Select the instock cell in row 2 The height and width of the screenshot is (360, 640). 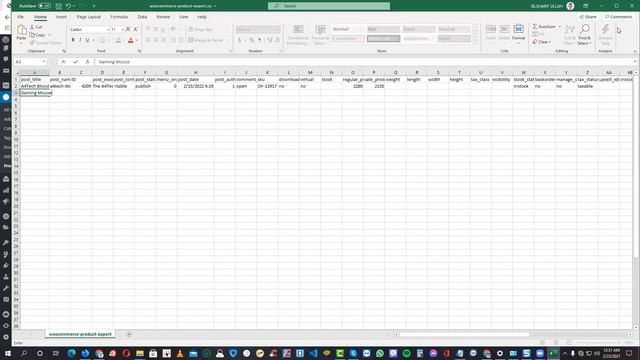tap(524, 86)
